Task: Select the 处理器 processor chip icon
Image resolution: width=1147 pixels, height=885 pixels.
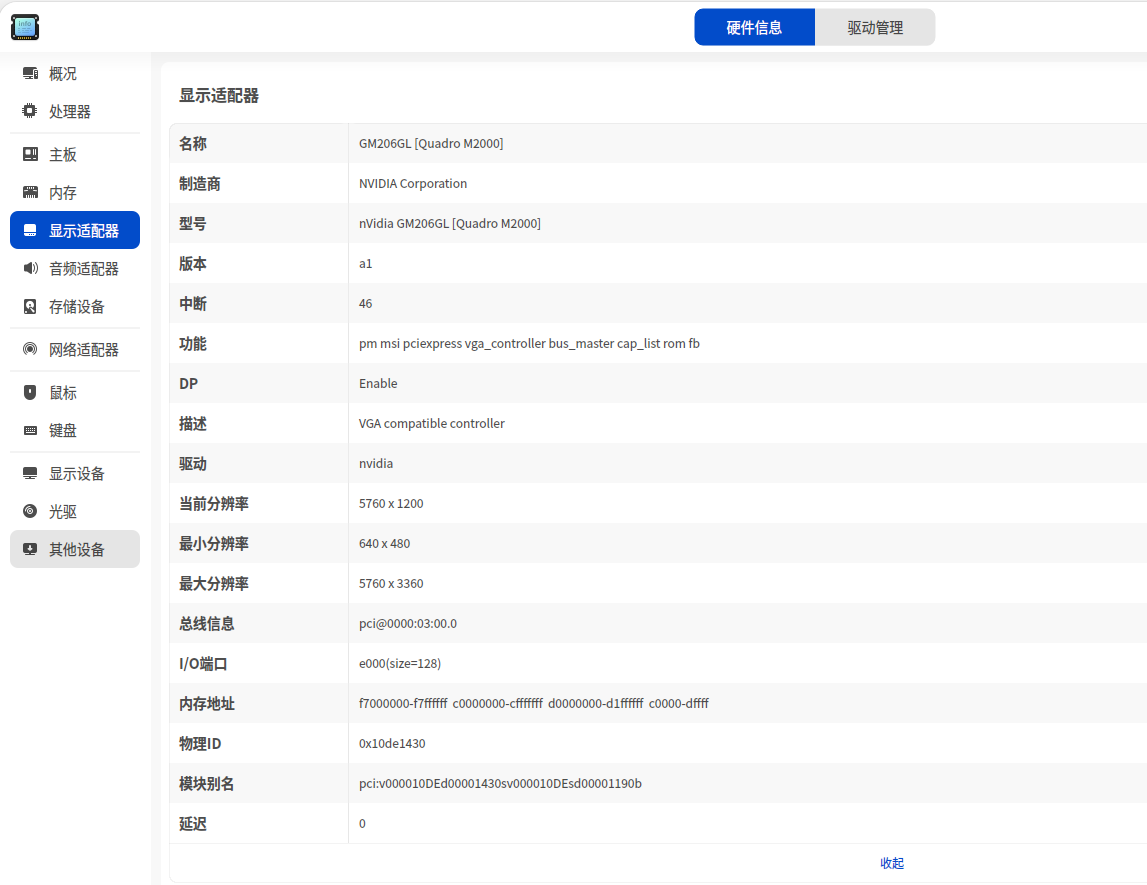Action: pyautogui.click(x=30, y=111)
